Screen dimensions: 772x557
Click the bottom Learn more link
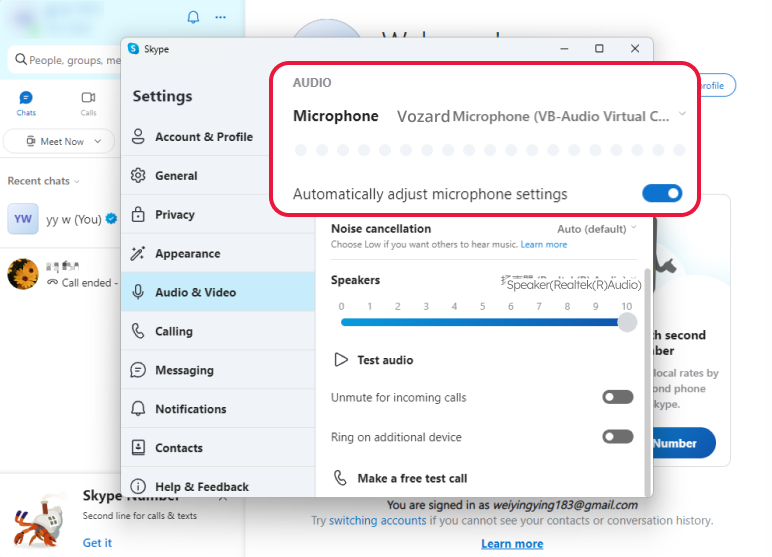pyautogui.click(x=512, y=544)
